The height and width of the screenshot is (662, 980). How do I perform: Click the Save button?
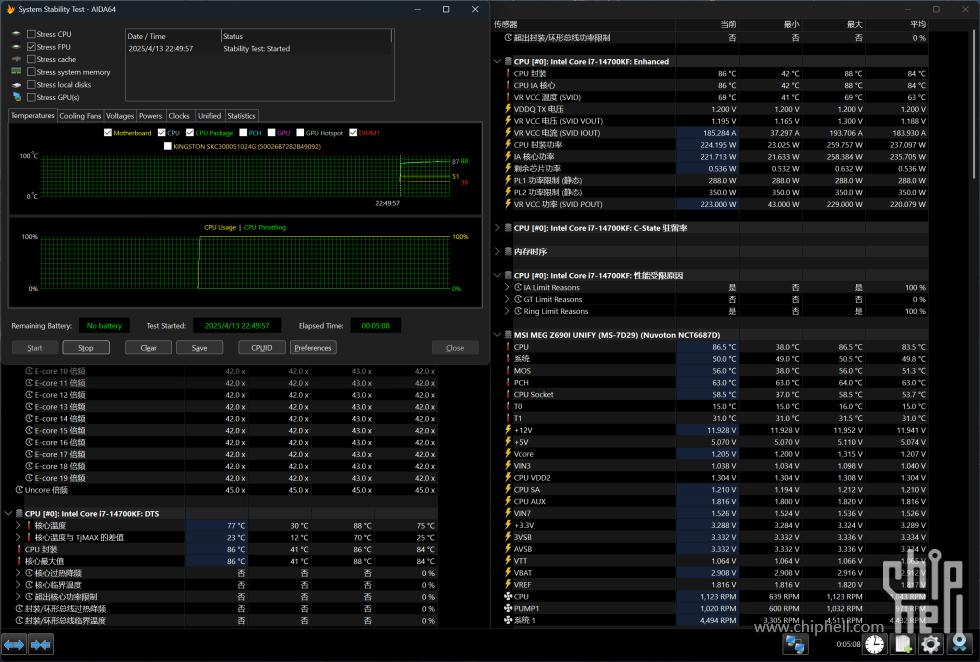click(x=199, y=348)
